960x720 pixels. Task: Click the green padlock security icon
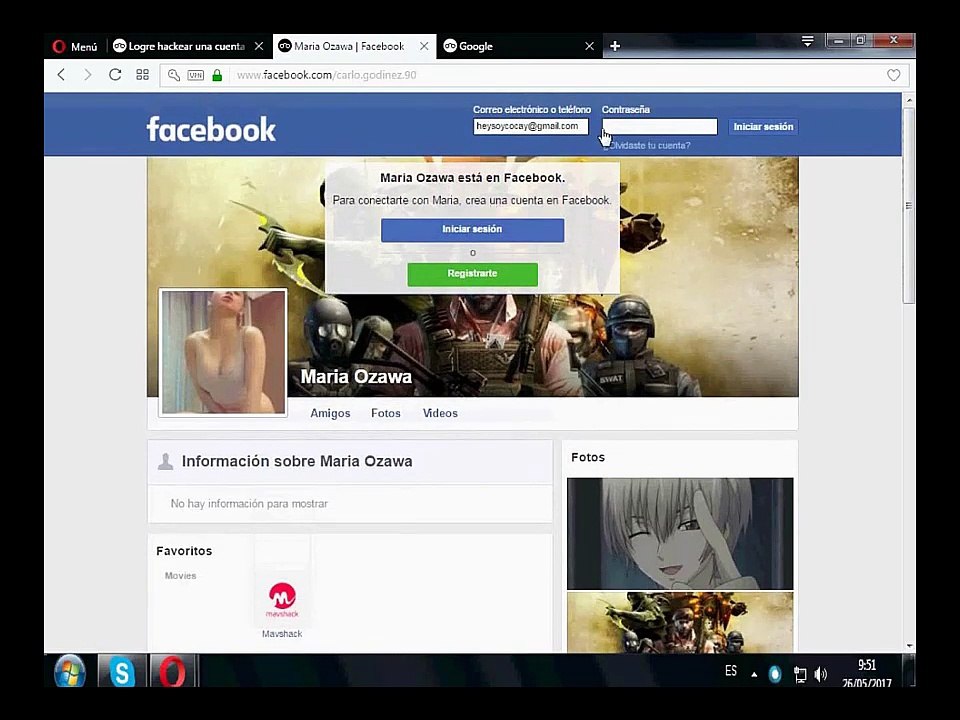pos(217,75)
